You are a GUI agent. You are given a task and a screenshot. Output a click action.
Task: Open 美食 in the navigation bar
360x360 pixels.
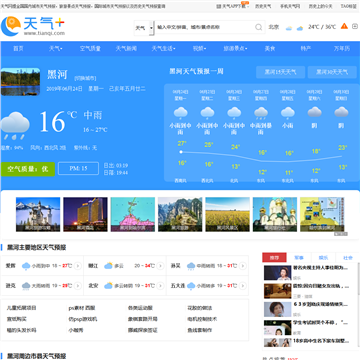tap(270, 48)
